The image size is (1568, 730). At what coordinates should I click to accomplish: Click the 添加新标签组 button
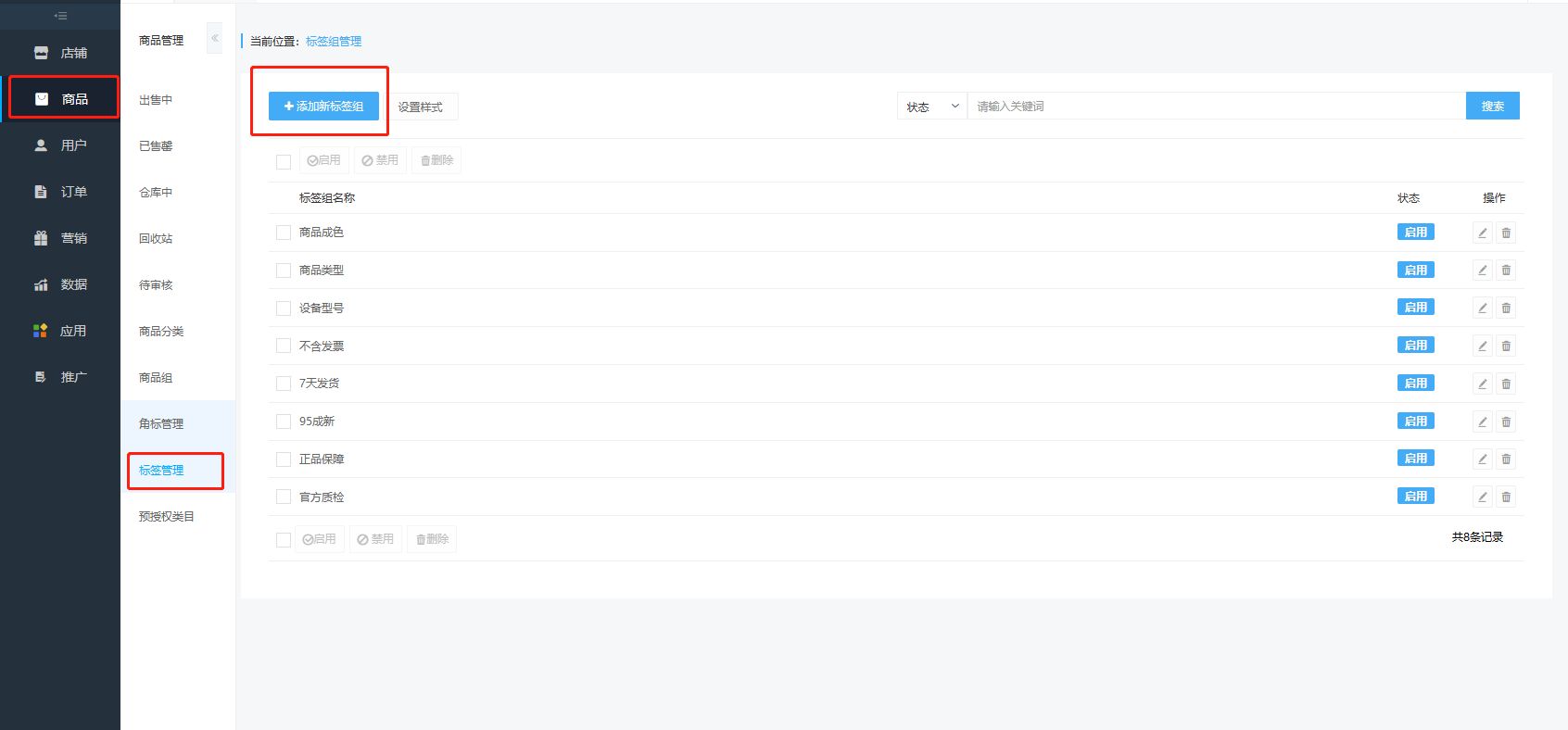(x=323, y=107)
